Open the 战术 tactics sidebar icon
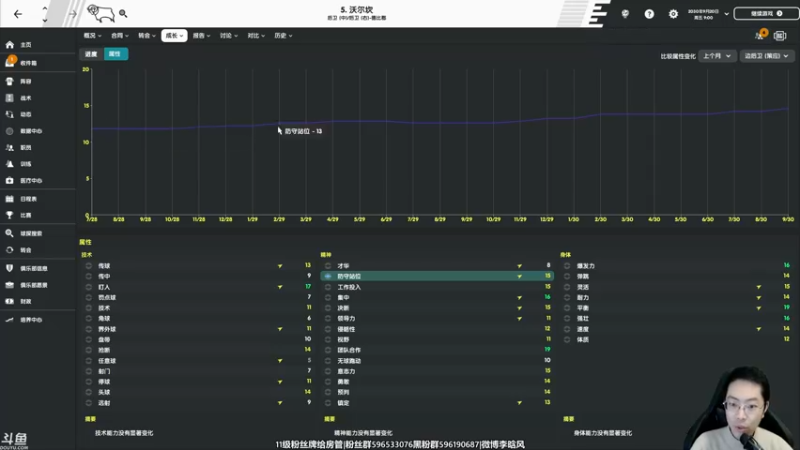The image size is (800, 450). tap(10, 98)
